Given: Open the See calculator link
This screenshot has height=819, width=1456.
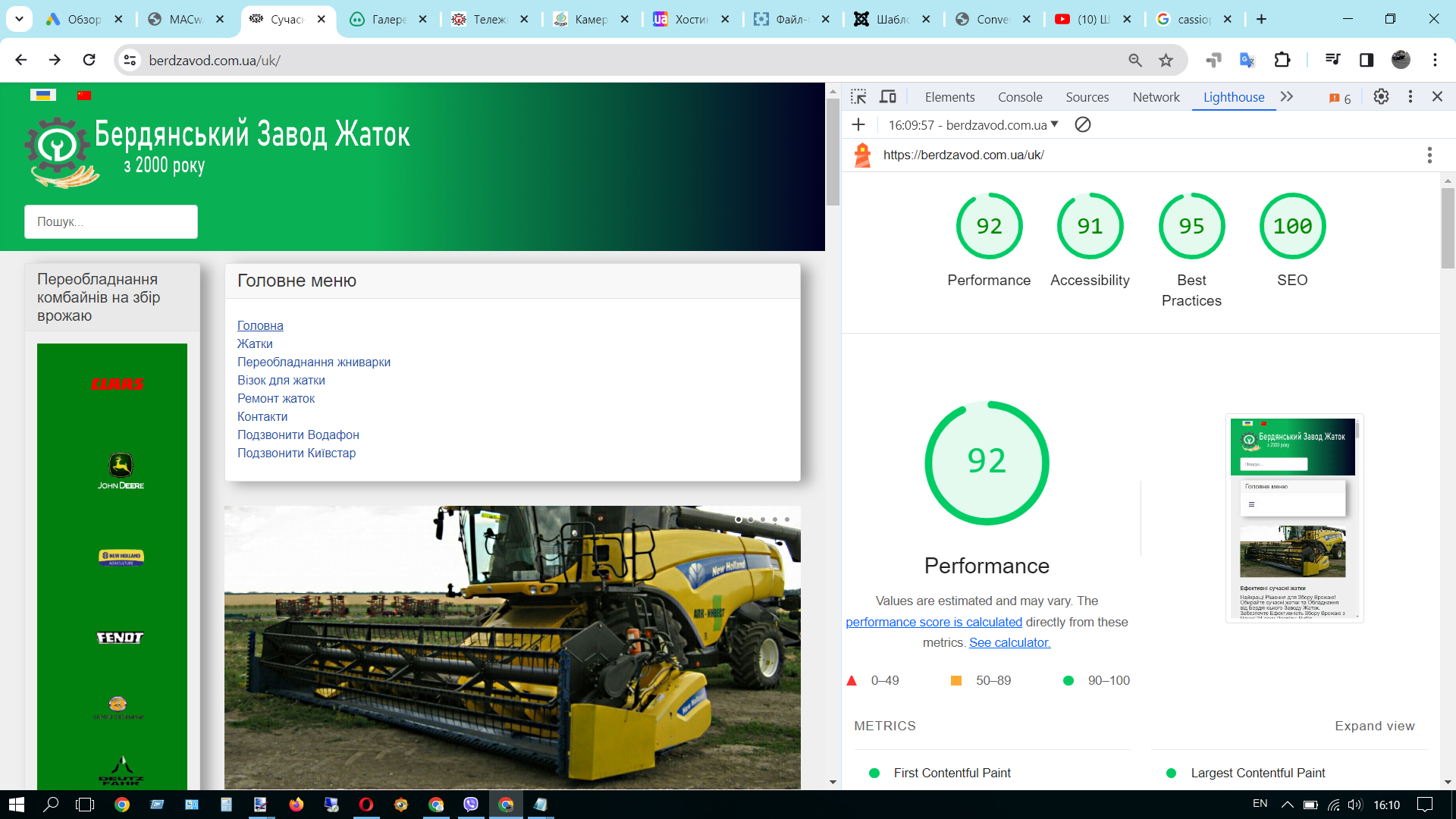Looking at the screenshot, I should (1009, 642).
